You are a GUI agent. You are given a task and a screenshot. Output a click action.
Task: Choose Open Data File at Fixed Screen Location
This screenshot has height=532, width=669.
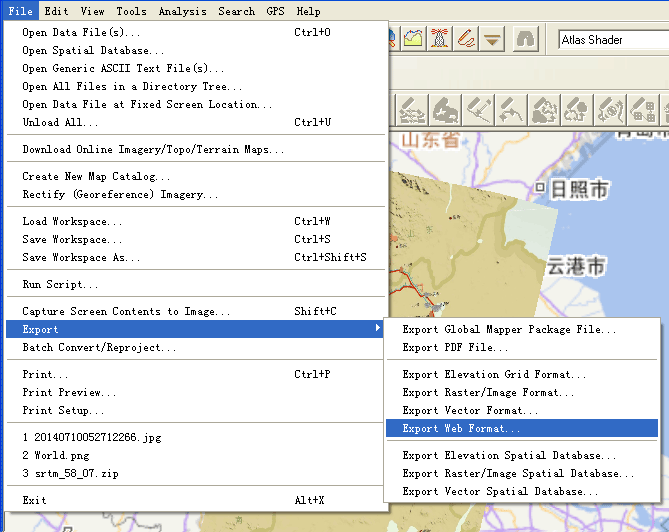point(197,104)
